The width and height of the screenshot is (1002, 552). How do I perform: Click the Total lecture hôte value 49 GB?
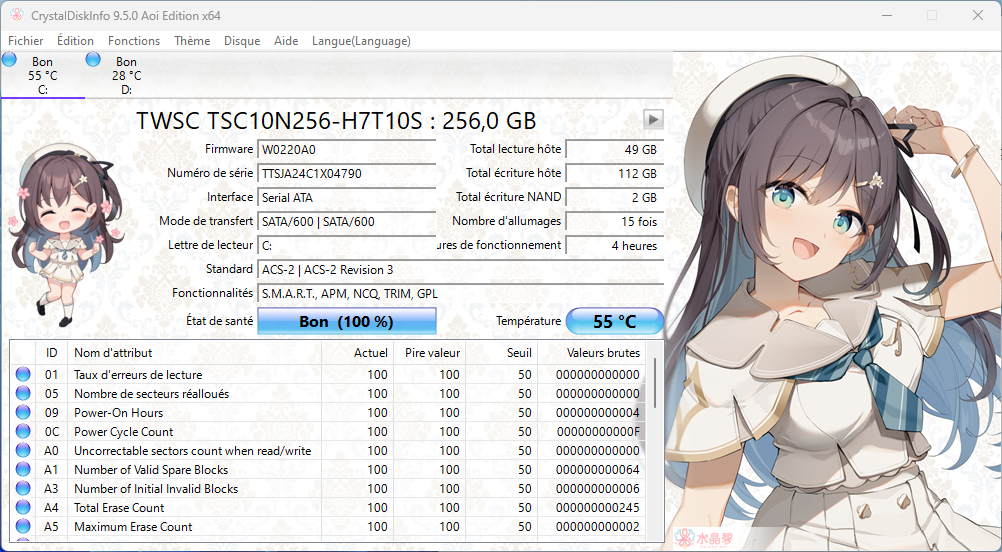[615, 150]
